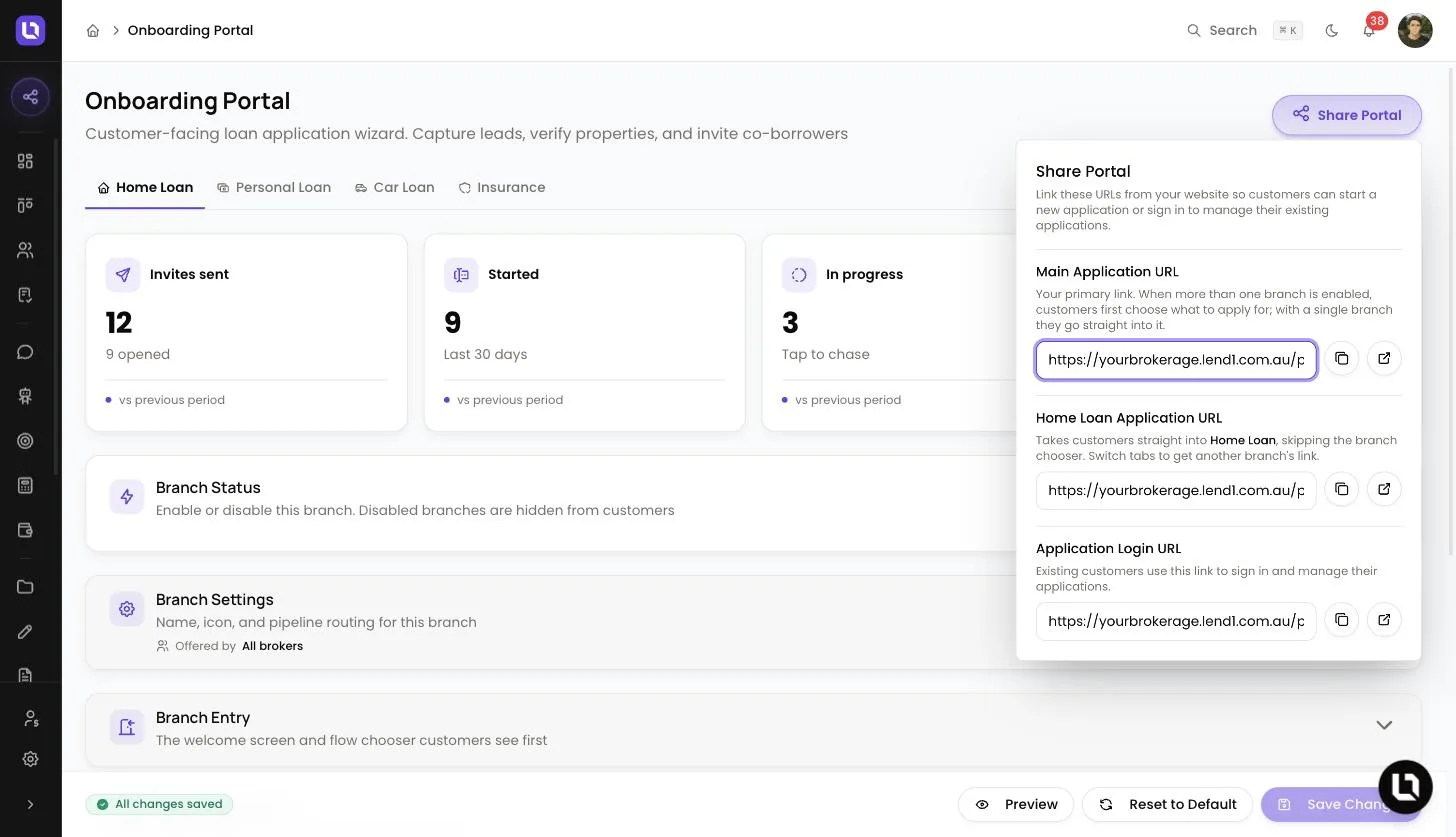Open the calculator icon in sidebar
The height and width of the screenshot is (837, 1456).
(x=26, y=485)
